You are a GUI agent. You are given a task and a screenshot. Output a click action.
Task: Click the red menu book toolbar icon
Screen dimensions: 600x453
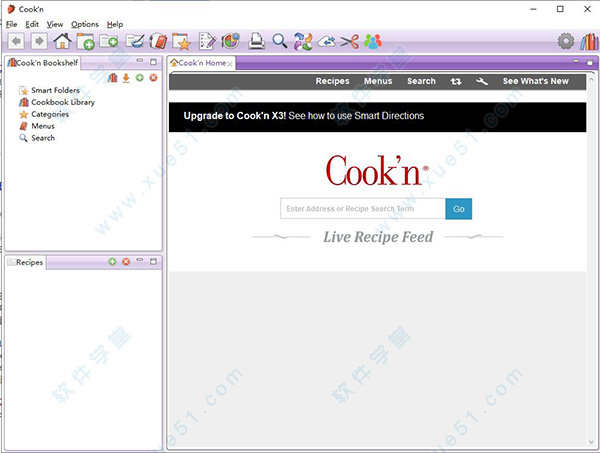tap(158, 41)
